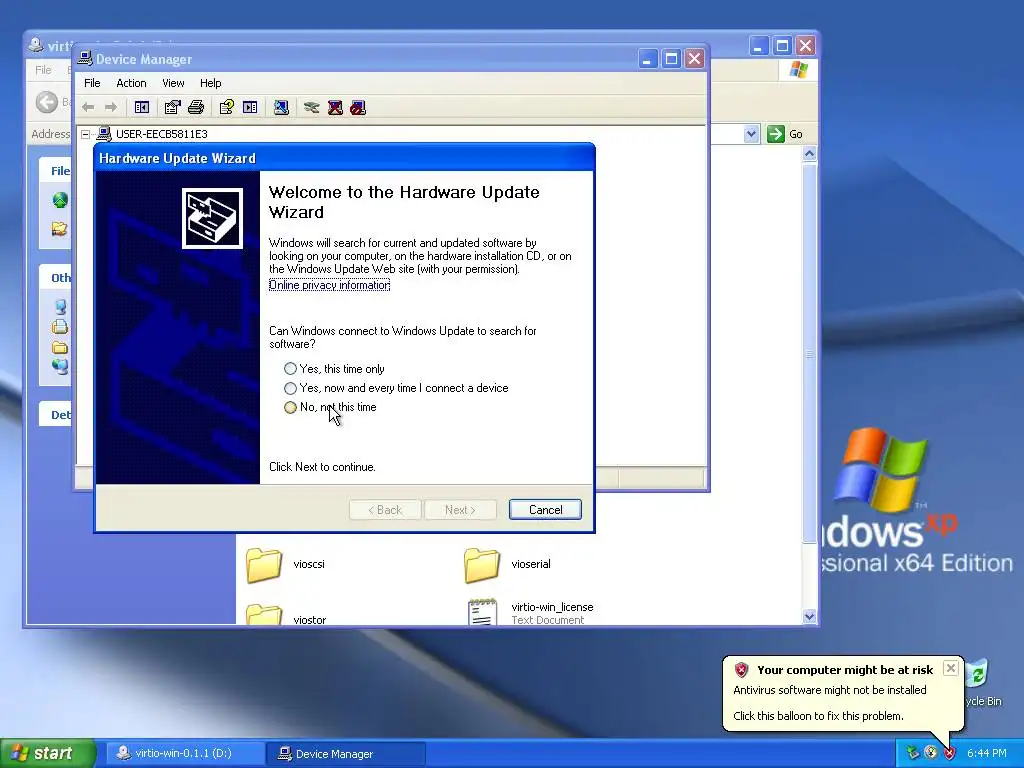Image resolution: width=1024 pixels, height=768 pixels.
Task: Click the vioserial folder name
Action: (531, 564)
